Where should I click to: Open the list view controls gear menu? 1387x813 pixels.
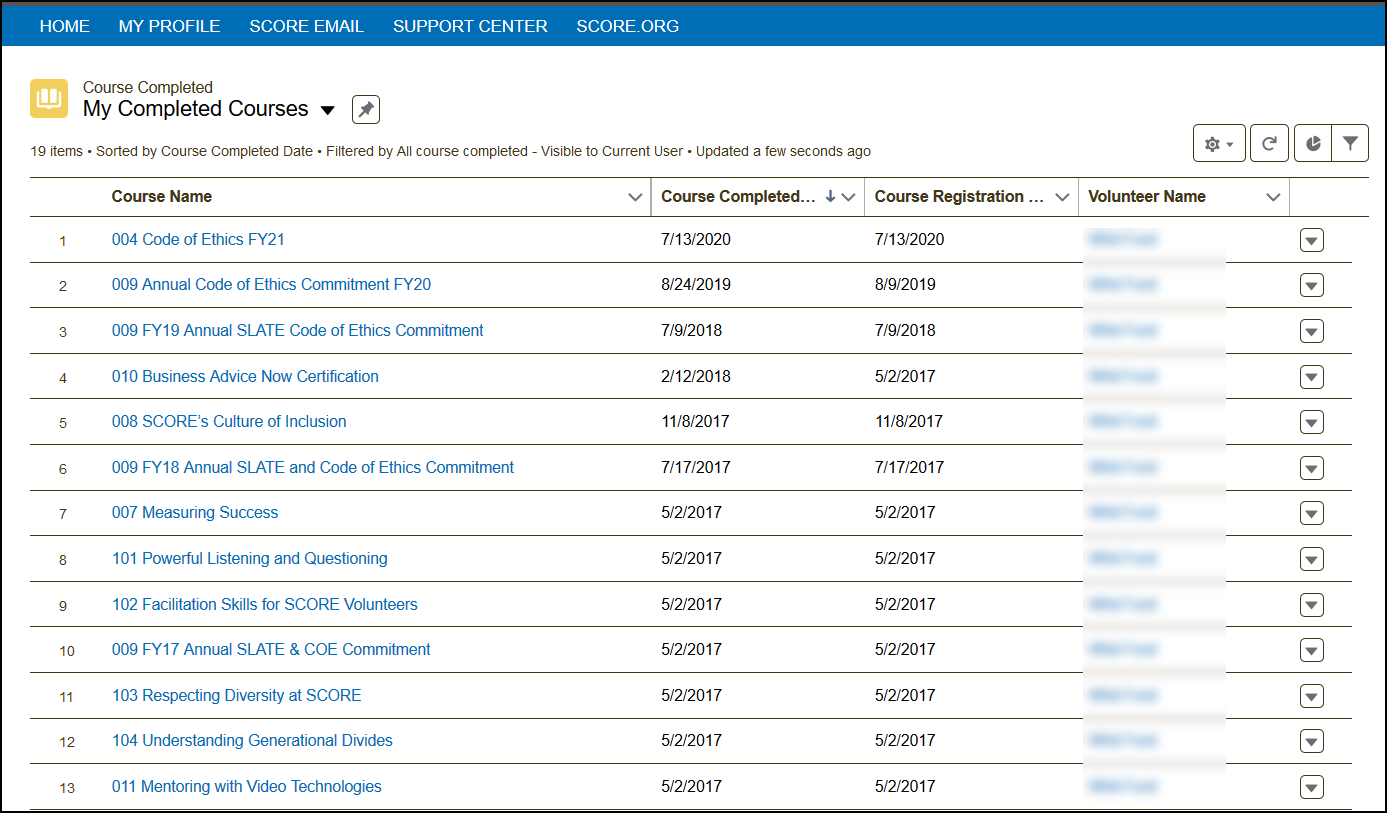[x=1219, y=144]
